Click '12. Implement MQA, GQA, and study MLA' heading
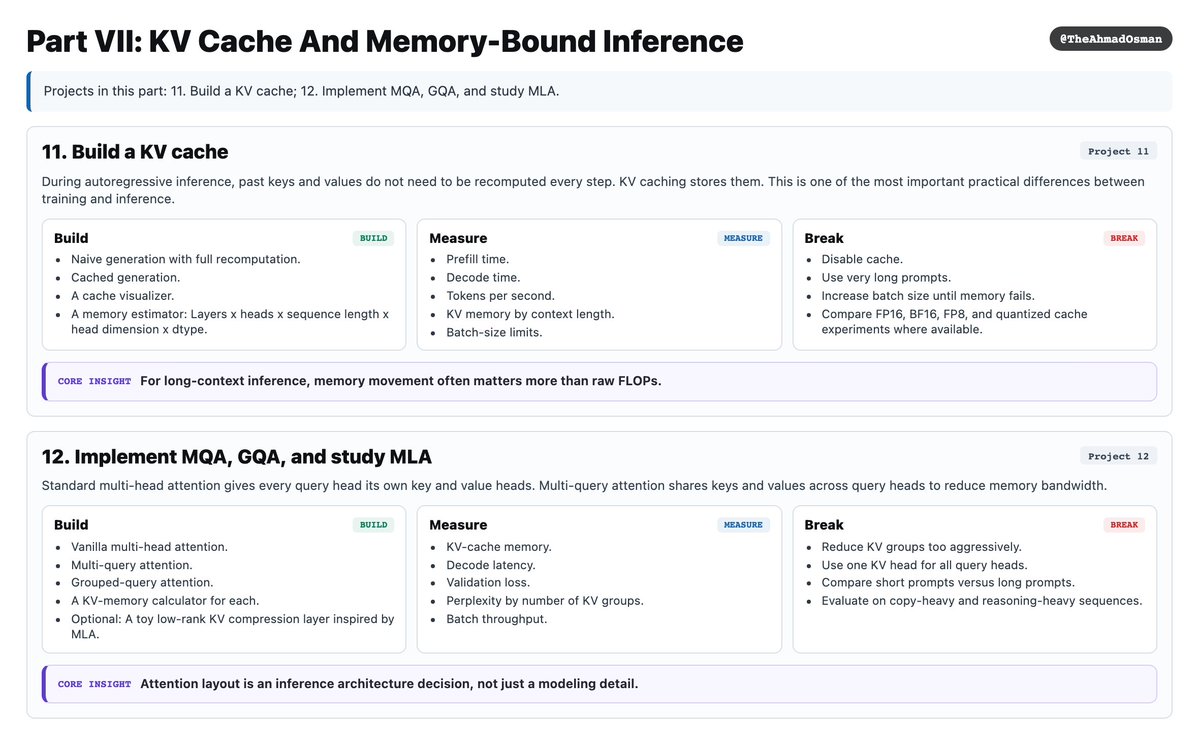The image size is (1199, 743). (x=236, y=456)
